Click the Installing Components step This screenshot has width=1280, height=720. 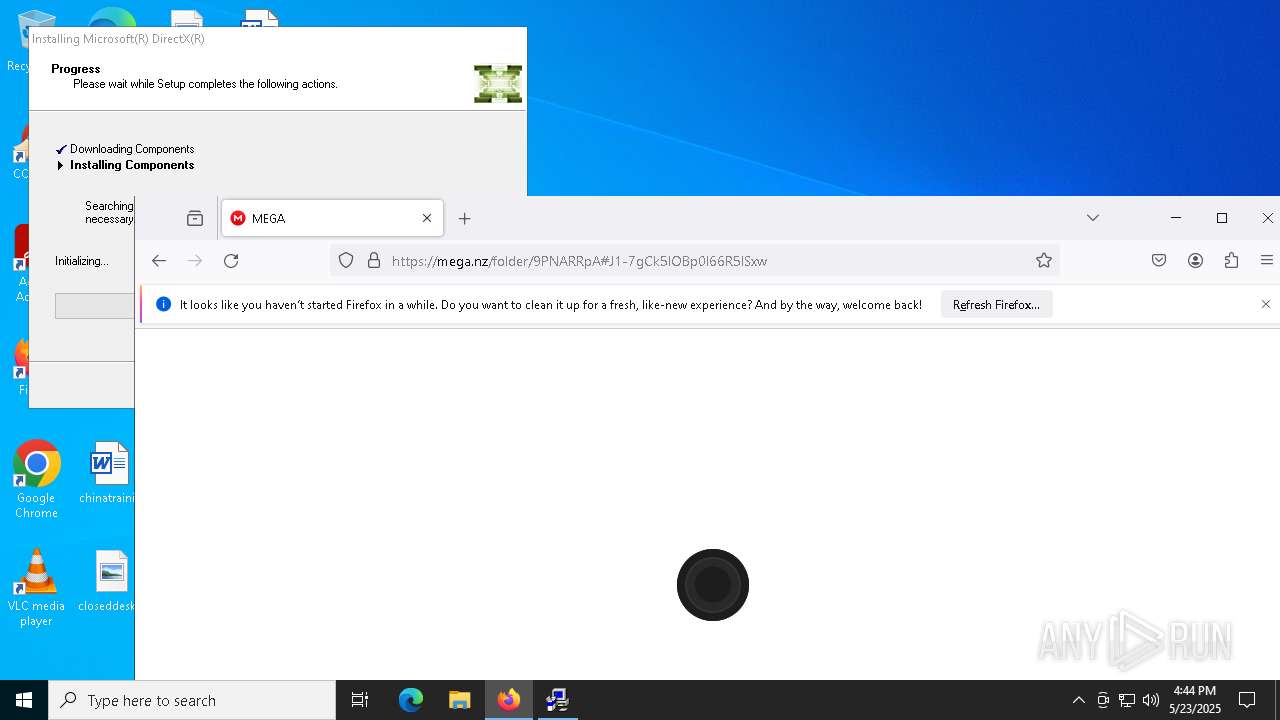132,165
